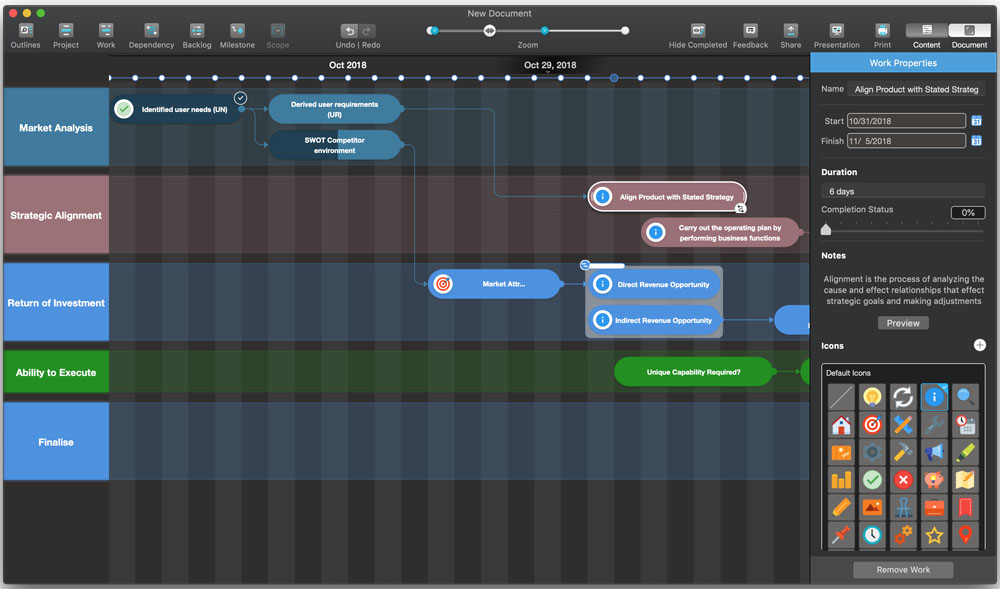Choose the refresh arrows icon
The height and width of the screenshot is (589, 1000).
click(903, 397)
